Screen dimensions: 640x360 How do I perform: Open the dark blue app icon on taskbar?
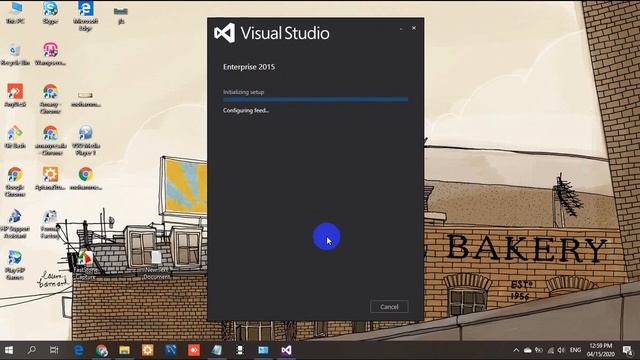point(171,350)
